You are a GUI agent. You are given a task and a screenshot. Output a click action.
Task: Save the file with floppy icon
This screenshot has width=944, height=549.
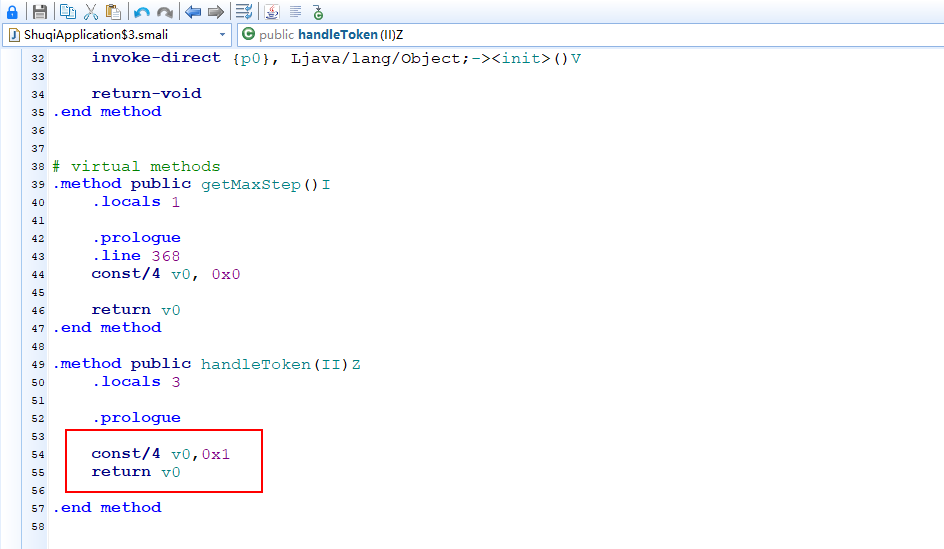pyautogui.click(x=40, y=11)
